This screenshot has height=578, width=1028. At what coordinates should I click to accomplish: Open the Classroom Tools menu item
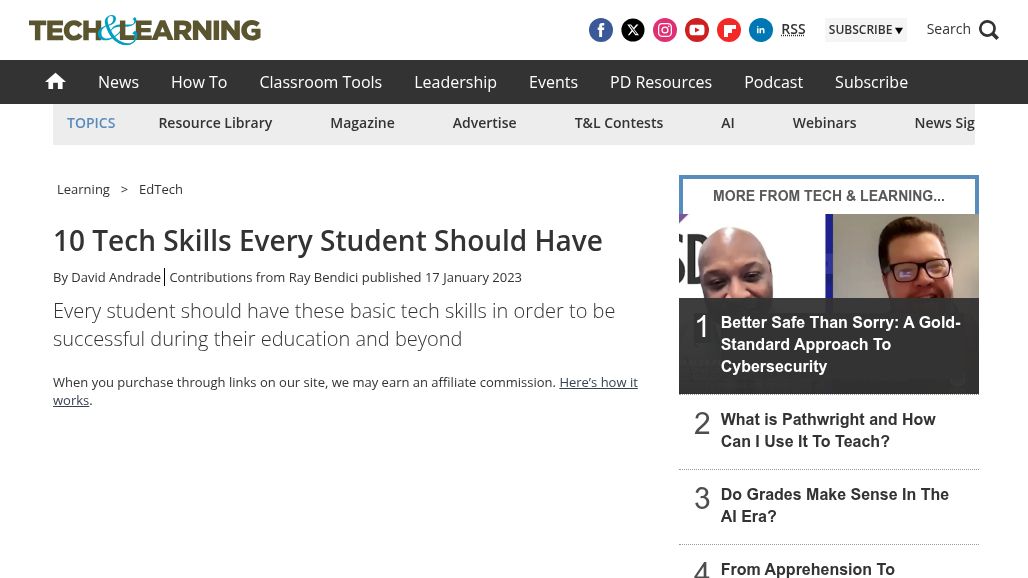[x=320, y=82]
